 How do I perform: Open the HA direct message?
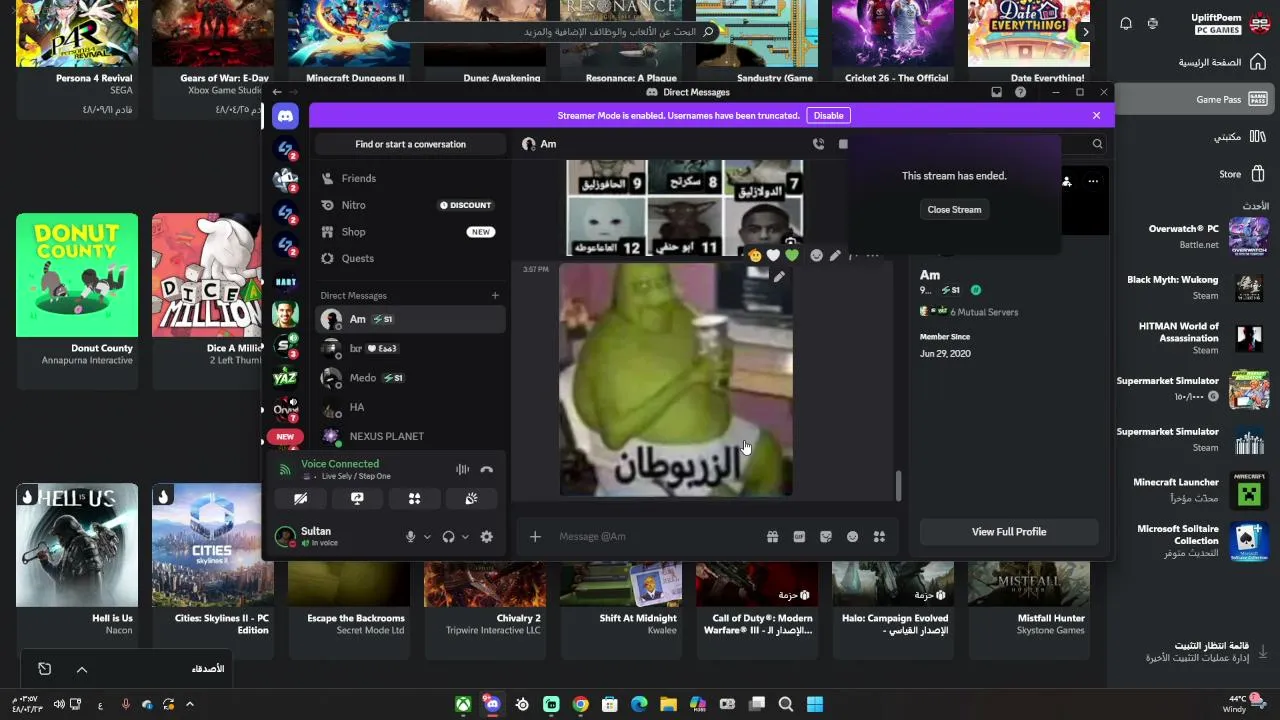[410, 407]
